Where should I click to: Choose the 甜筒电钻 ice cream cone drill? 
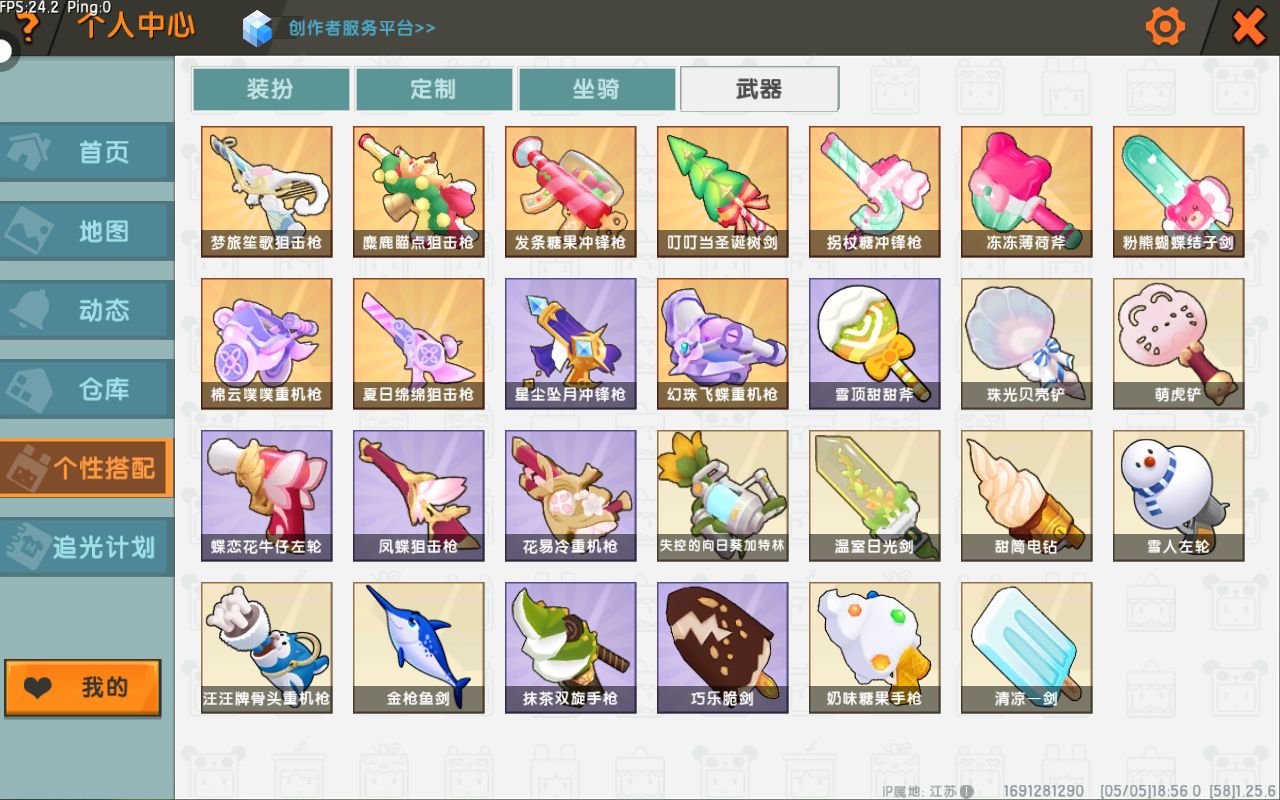pyautogui.click(x=1027, y=496)
